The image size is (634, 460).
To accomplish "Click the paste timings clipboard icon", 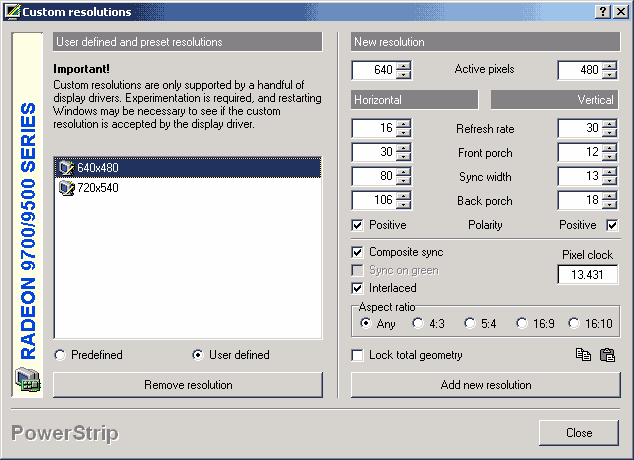I will tap(606, 355).
